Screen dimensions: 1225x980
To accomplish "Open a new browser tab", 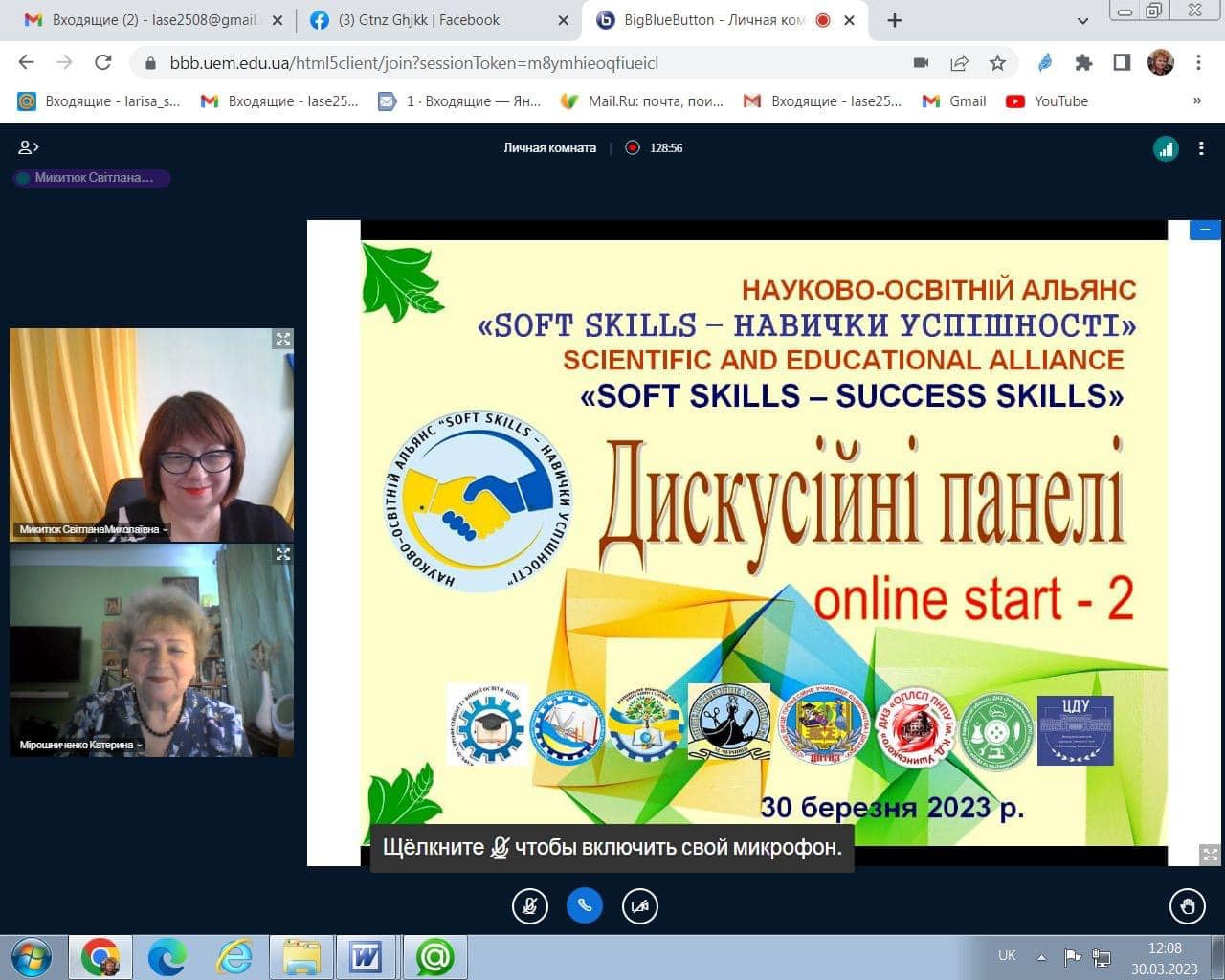I will 895,20.
